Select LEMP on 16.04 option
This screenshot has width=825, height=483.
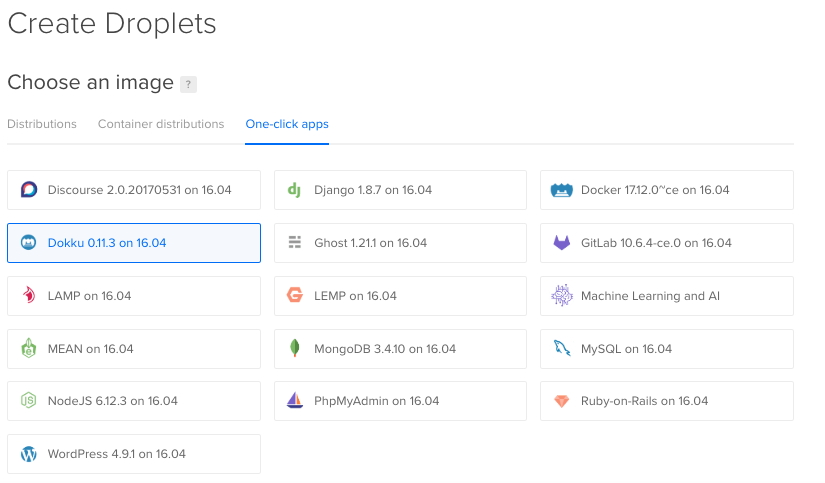(x=400, y=296)
